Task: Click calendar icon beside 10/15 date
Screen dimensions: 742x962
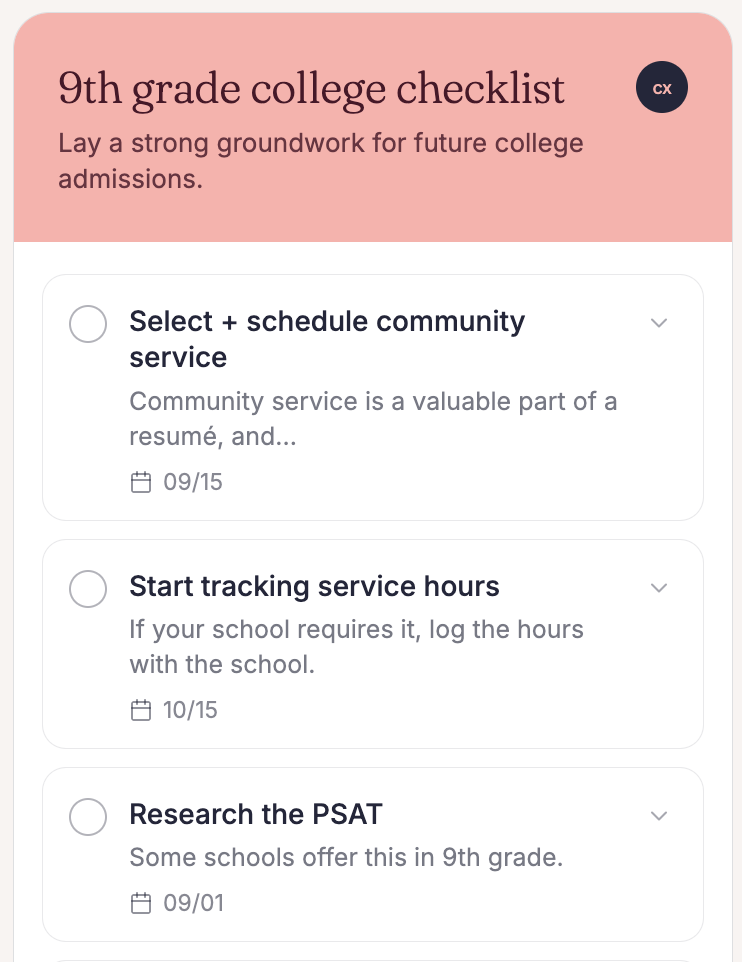Action: pos(141,711)
